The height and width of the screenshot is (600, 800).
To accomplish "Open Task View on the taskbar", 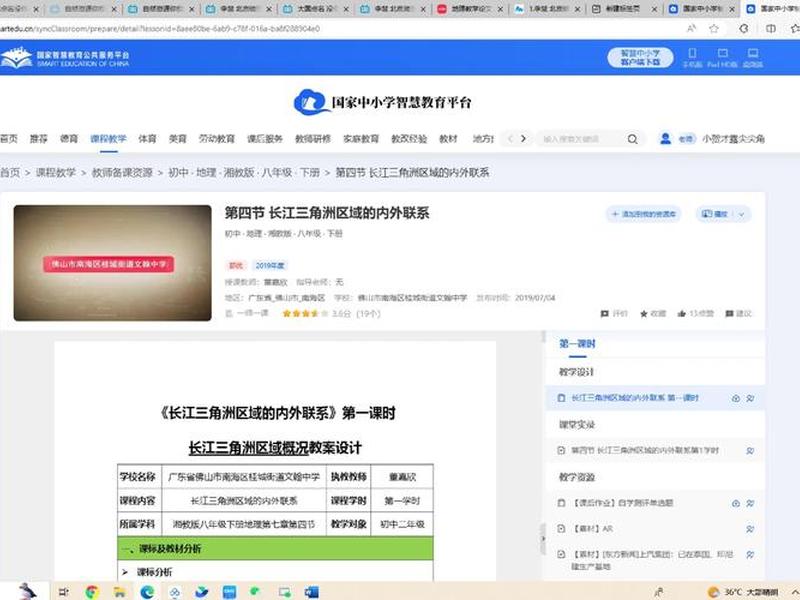I will click(64, 592).
